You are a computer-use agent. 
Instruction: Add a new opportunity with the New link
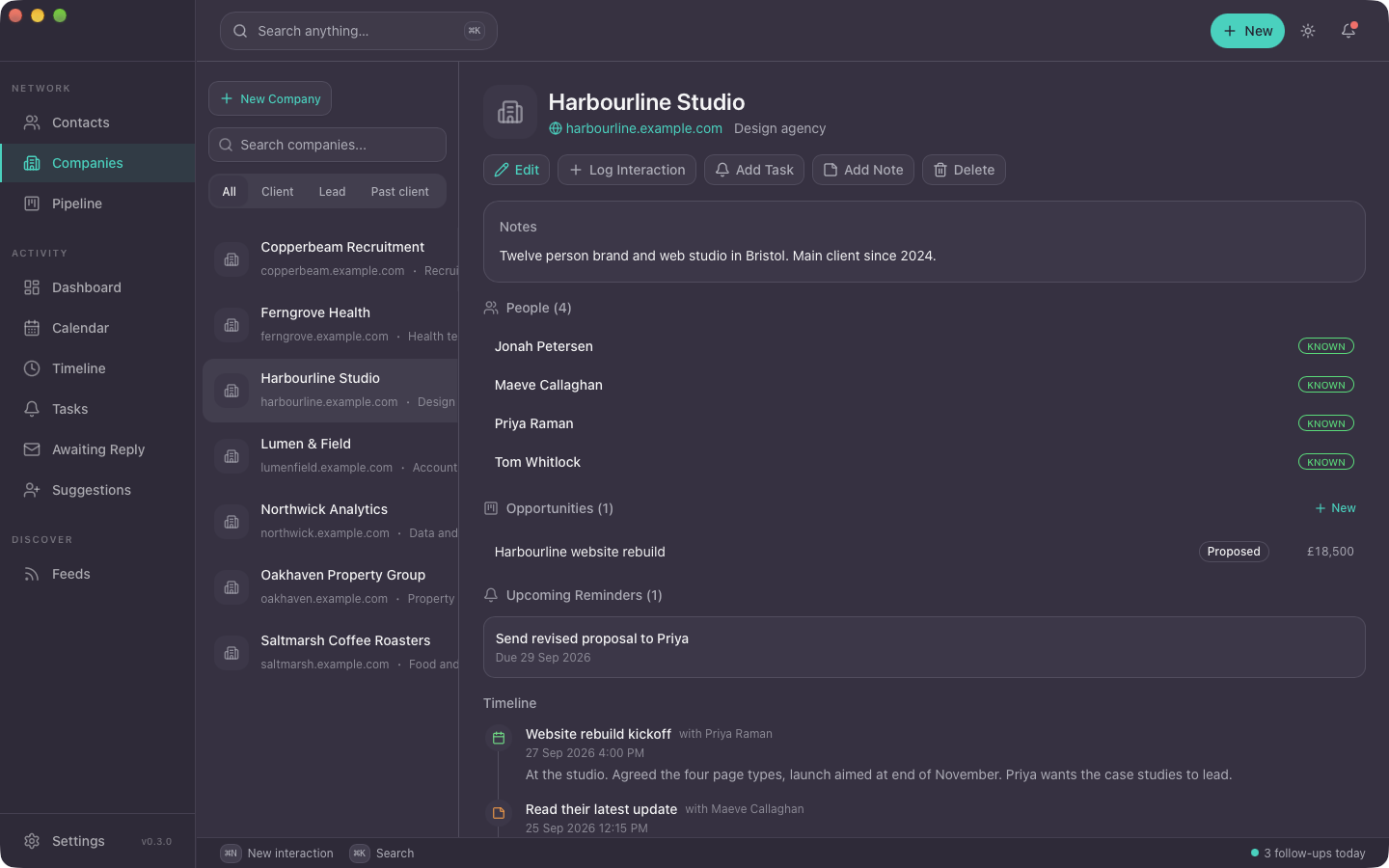tap(1335, 508)
